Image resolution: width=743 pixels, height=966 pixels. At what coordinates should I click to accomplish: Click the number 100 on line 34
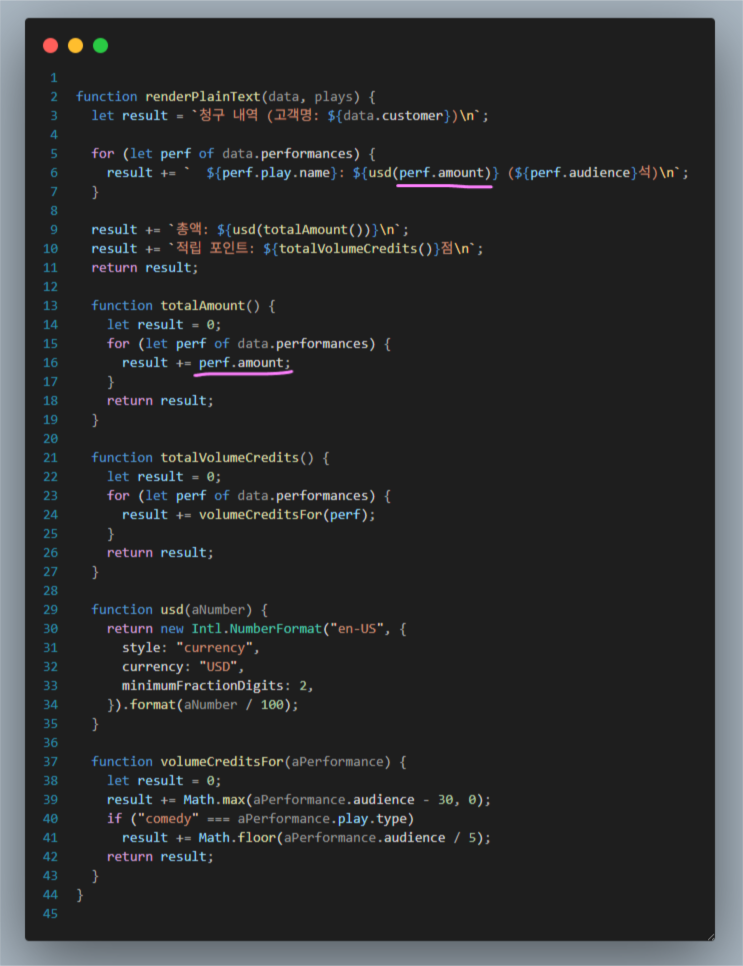[x=272, y=705]
